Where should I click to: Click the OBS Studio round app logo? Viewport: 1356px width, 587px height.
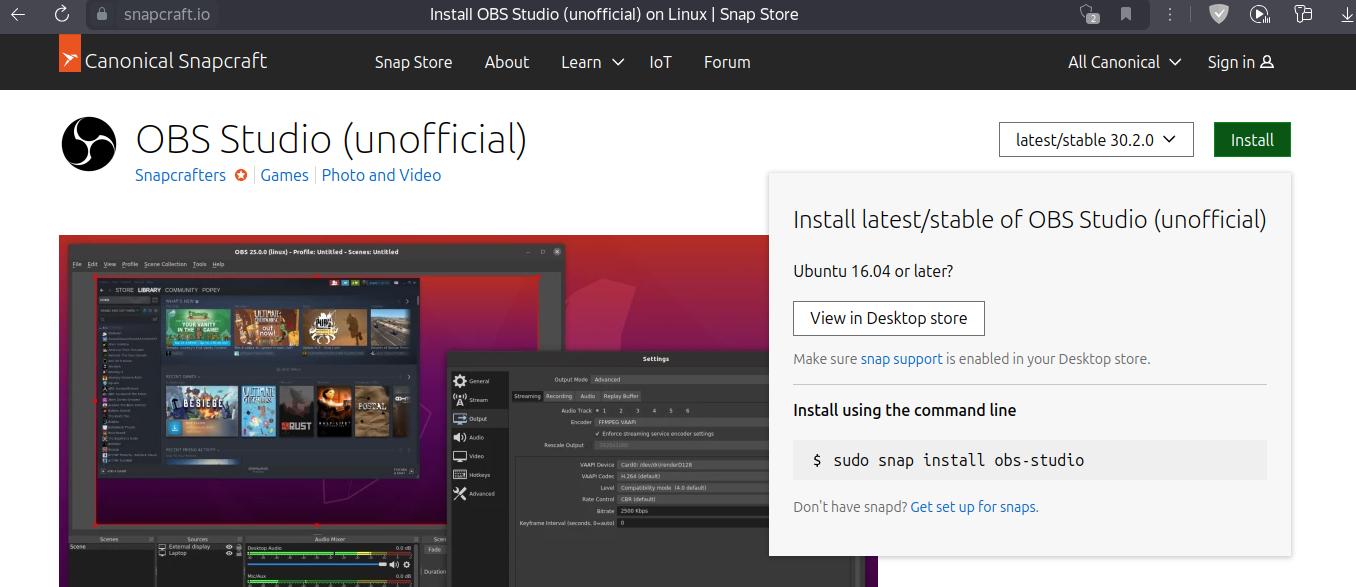click(90, 144)
